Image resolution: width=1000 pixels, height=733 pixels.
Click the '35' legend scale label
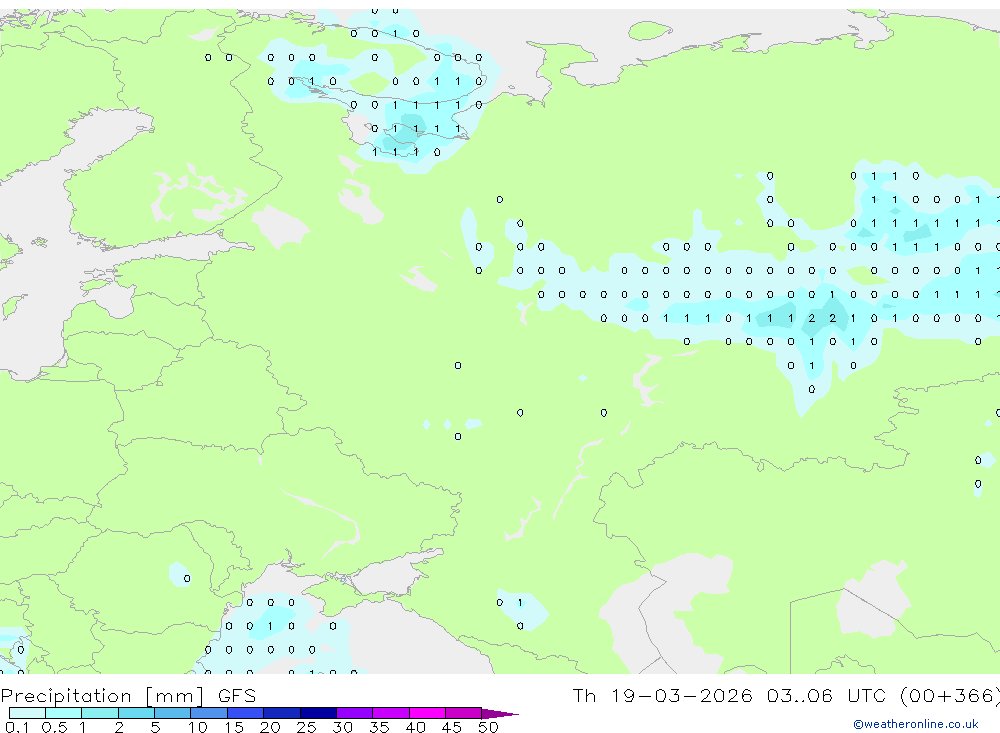(x=379, y=727)
